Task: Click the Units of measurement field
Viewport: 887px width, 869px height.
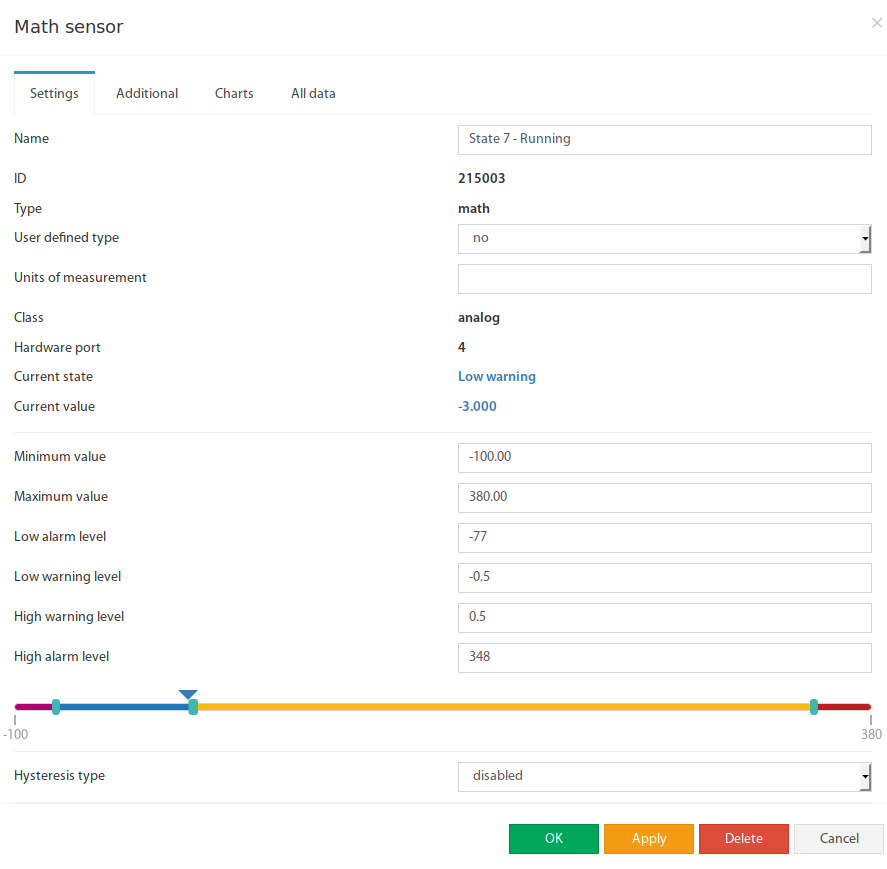Action: (x=665, y=279)
